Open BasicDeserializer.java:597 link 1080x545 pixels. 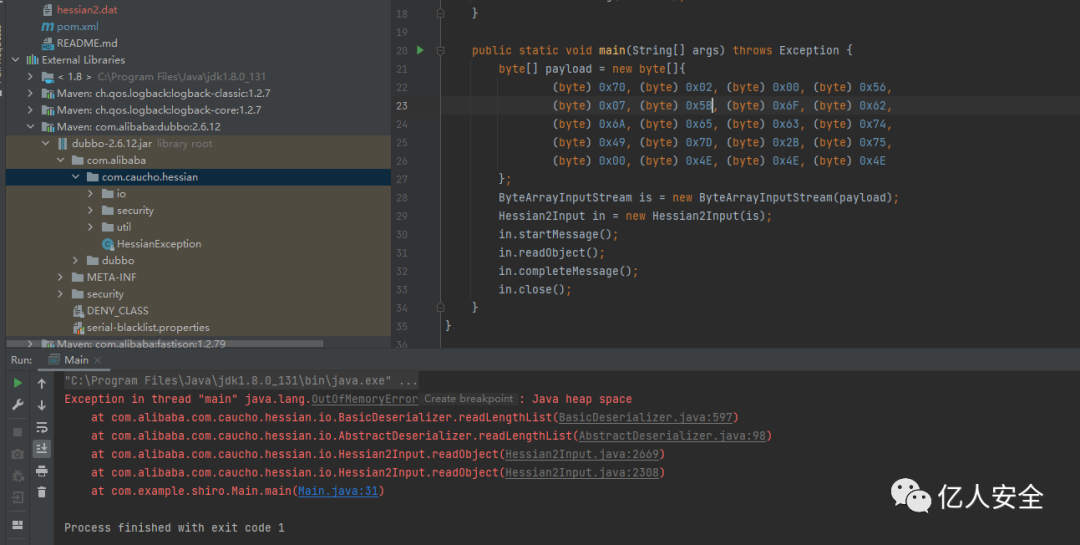645,418
